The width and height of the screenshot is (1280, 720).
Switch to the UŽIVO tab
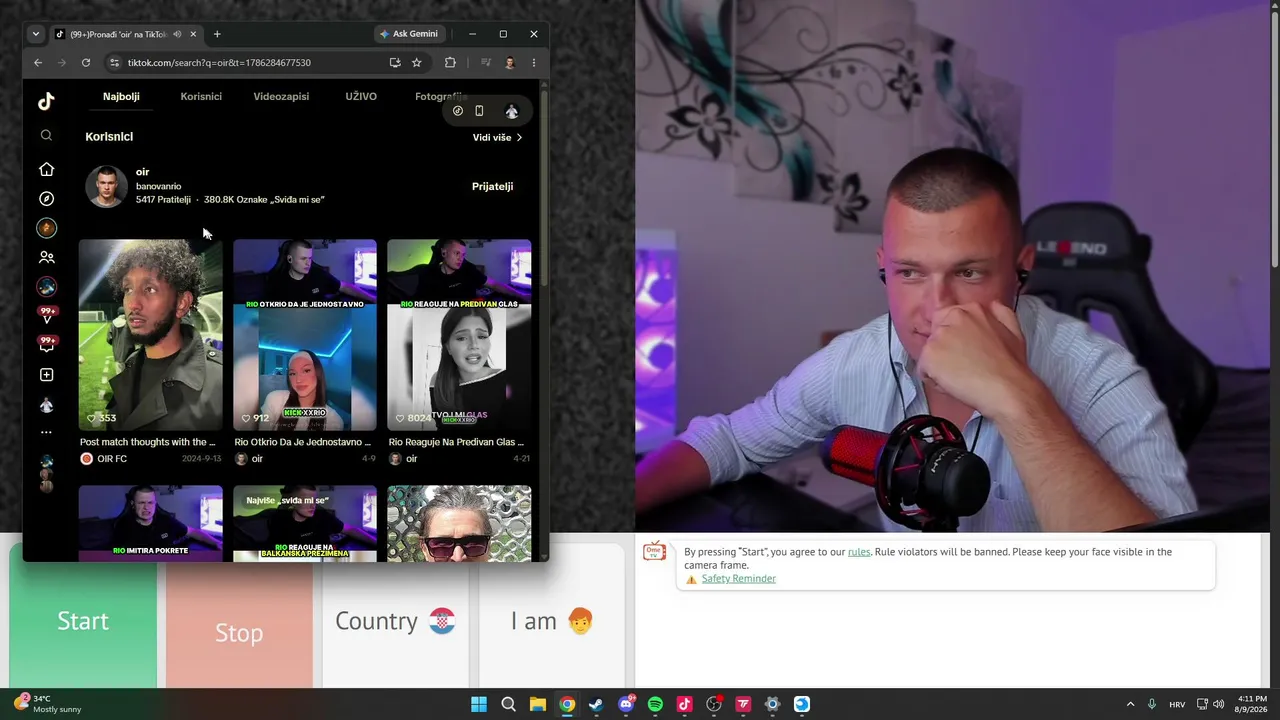tap(361, 97)
